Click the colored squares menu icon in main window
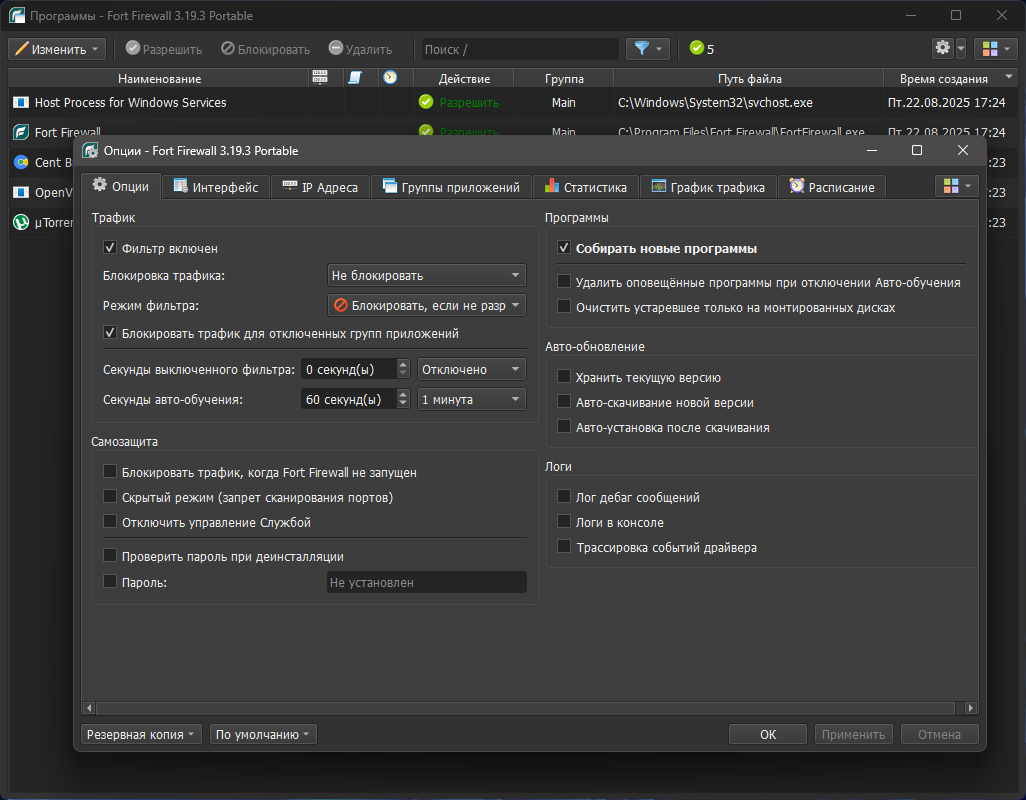 pyautogui.click(x=990, y=49)
